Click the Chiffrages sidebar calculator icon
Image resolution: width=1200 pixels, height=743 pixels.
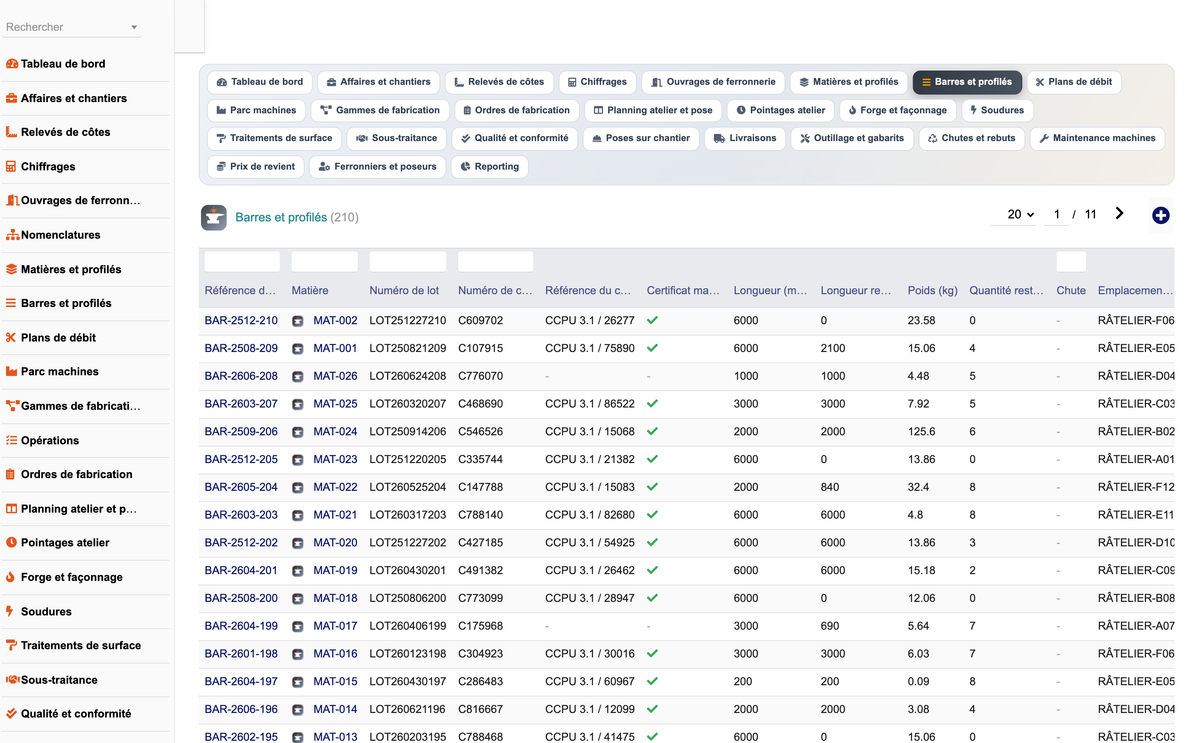(x=12, y=166)
